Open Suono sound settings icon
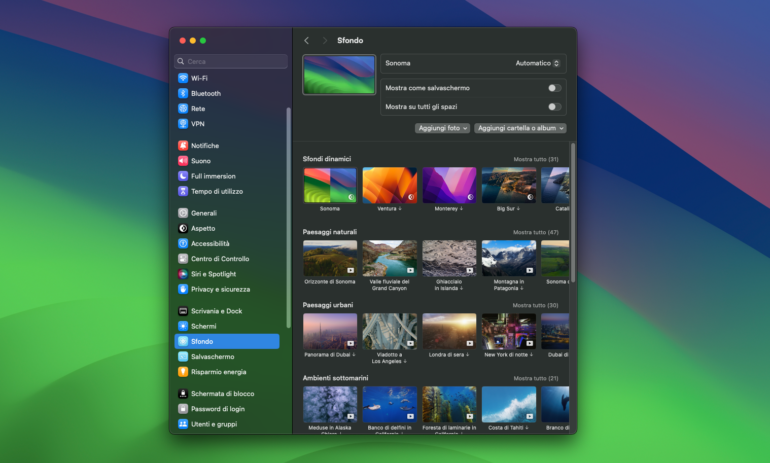 coord(183,160)
